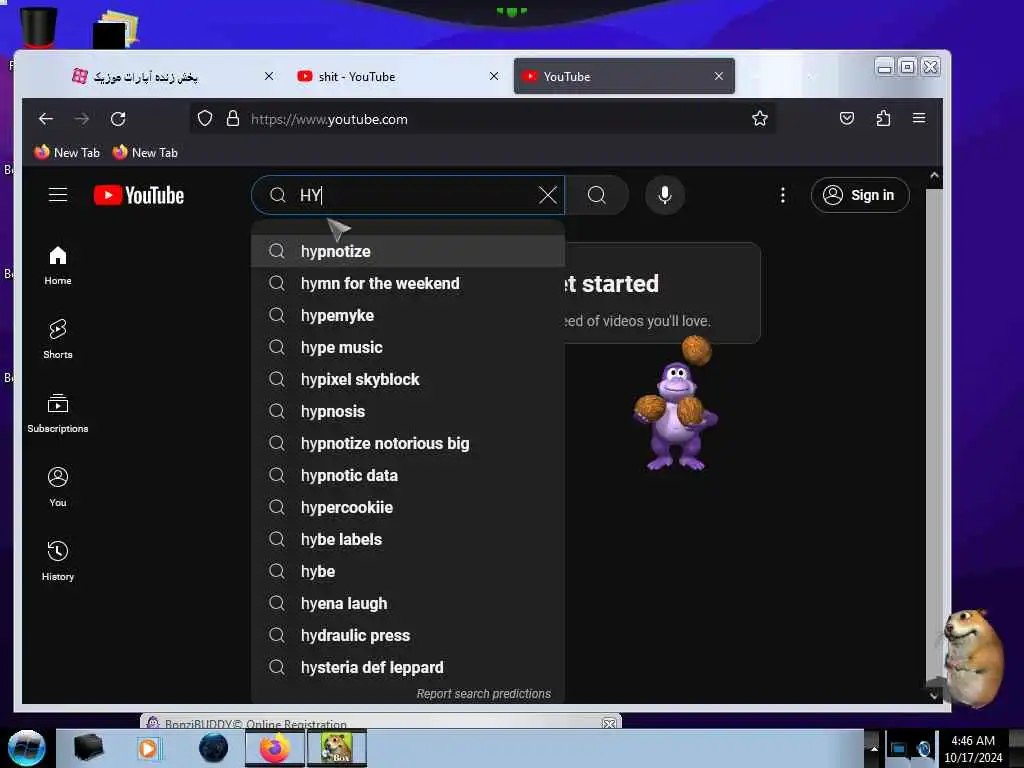1024x768 pixels.
Task: Close the Aparat tab
Action: point(268,76)
